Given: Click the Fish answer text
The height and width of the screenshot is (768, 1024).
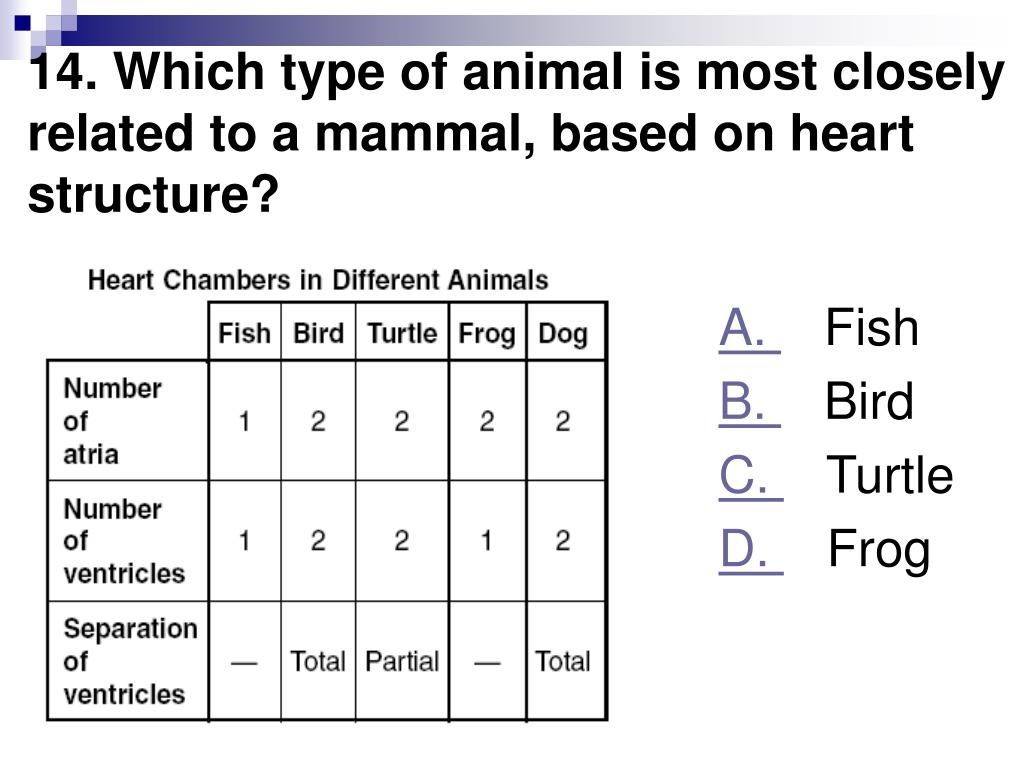Looking at the screenshot, I should 872,328.
